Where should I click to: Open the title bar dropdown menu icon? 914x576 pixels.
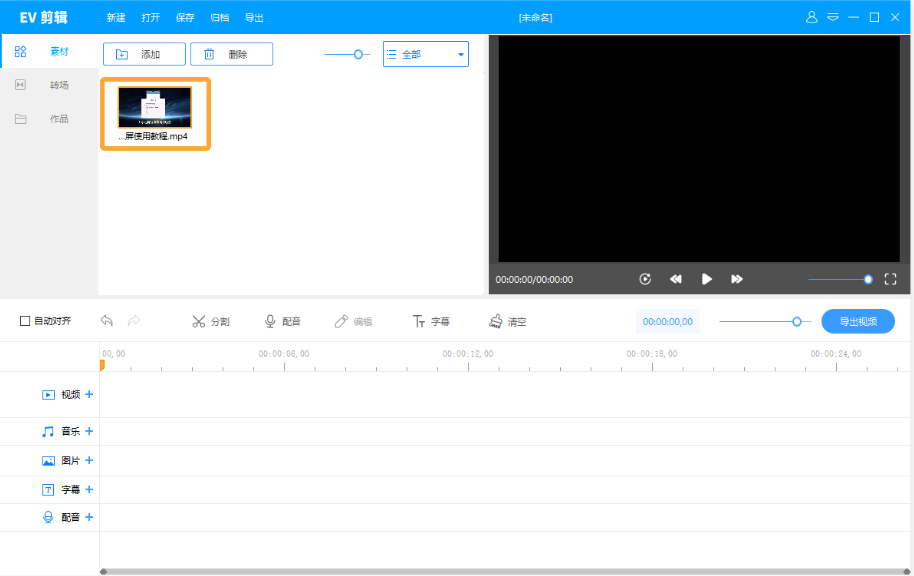pyautogui.click(x=832, y=17)
